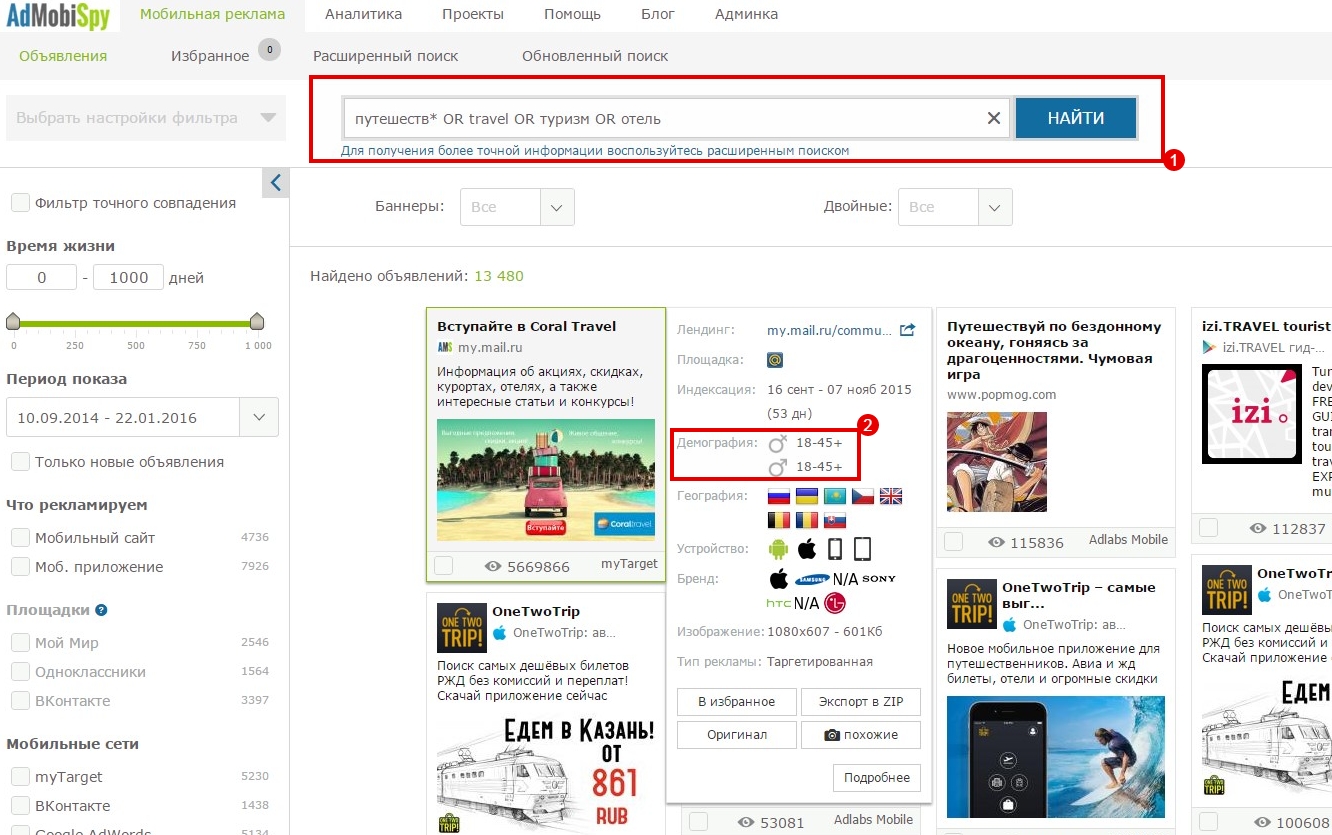Open the Аналитика menu tab
Image resolution: width=1332 pixels, height=835 pixels.
point(363,15)
